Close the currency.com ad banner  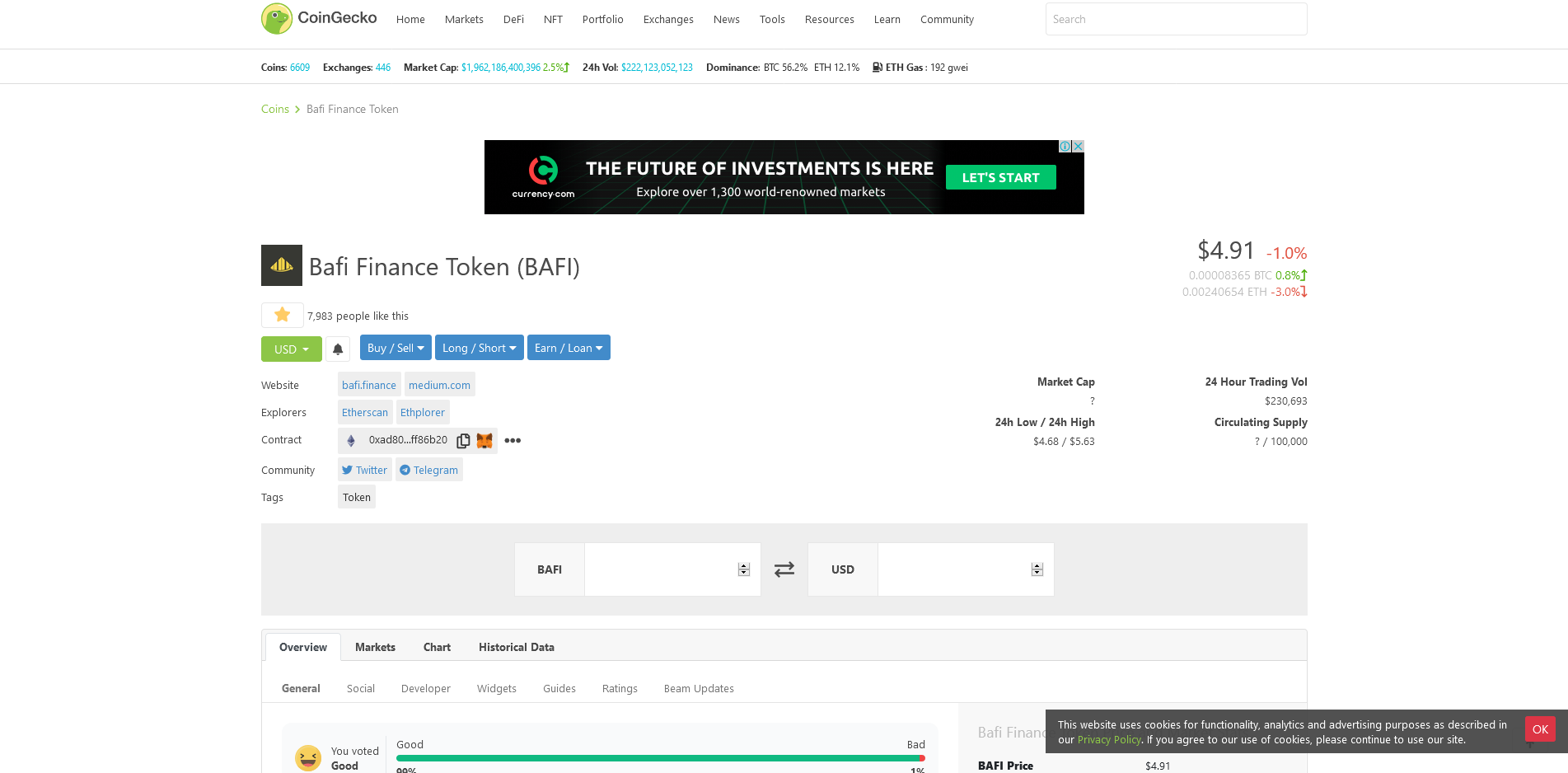pos(1078,146)
